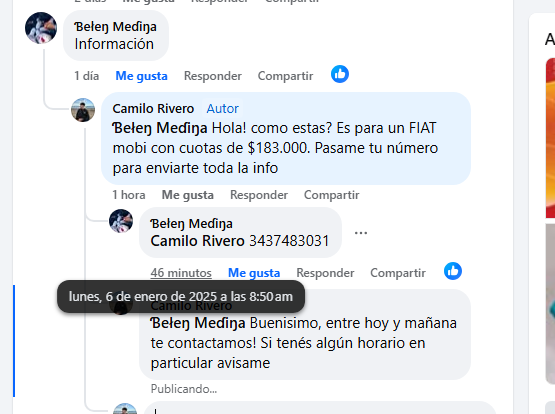Click Compartir under Camilo Rivero's FIAT reply
The image size is (555, 414).
click(x=332, y=195)
